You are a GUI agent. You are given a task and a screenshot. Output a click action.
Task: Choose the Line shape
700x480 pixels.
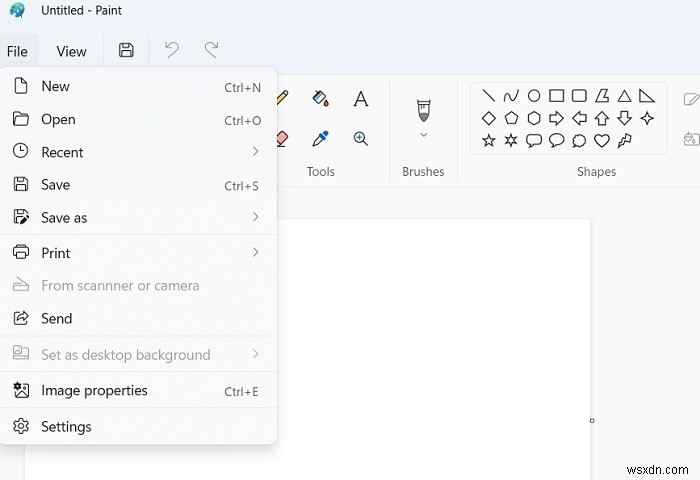[489, 96]
